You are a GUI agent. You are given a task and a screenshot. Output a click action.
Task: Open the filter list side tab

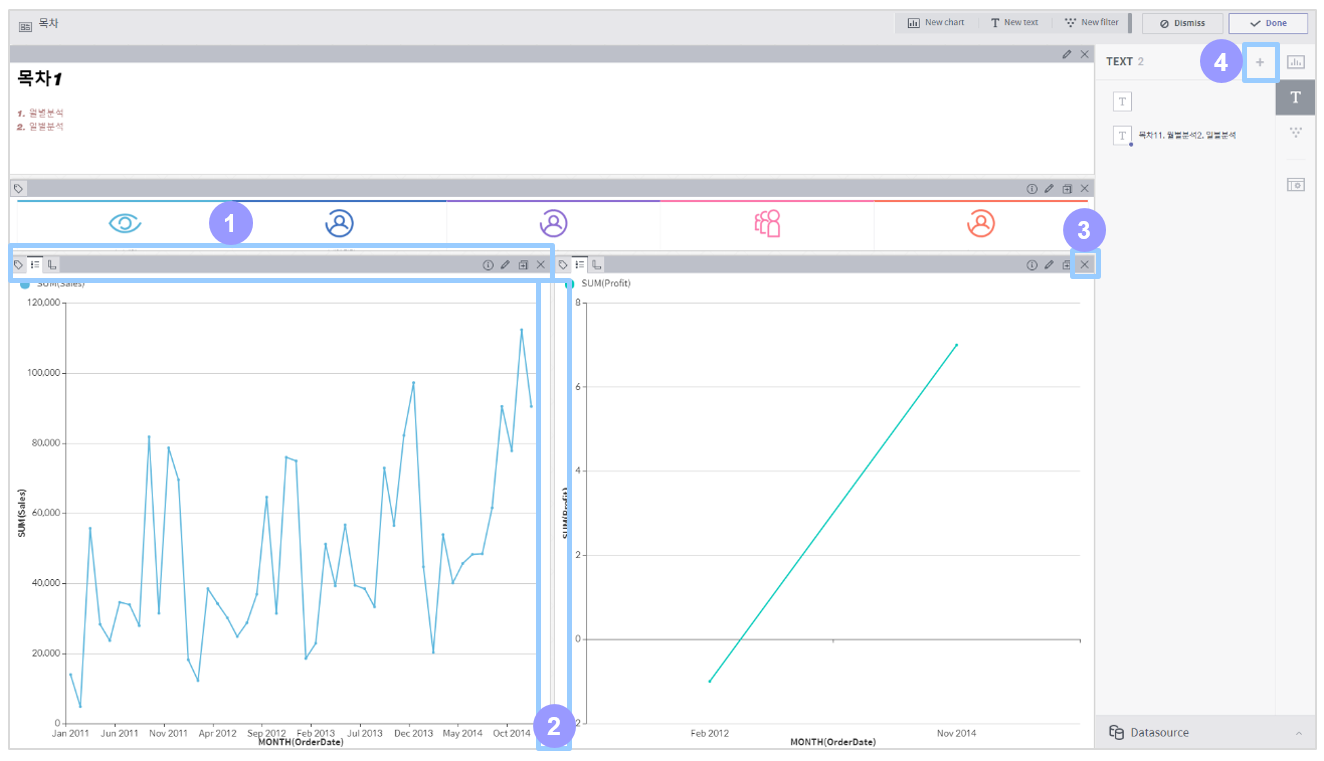tap(1295, 132)
